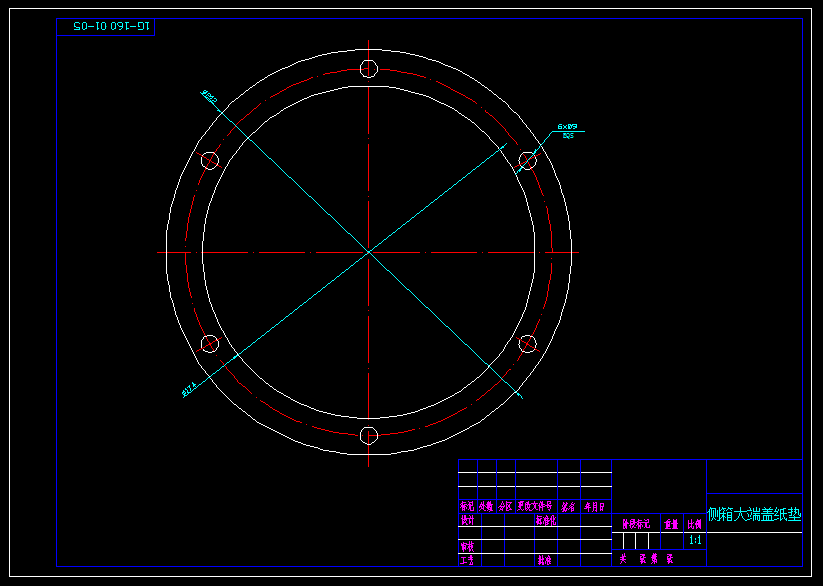Select the drawing title 侧箱大端盖纸垫
This screenshot has height=586, width=823.
(x=754, y=514)
